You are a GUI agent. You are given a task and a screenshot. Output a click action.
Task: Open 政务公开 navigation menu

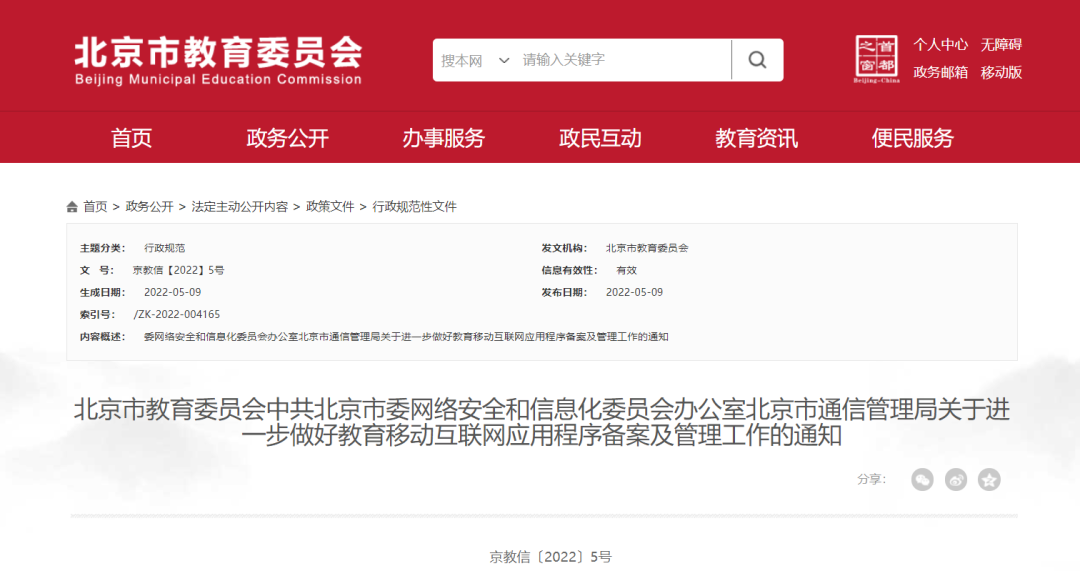click(288, 138)
